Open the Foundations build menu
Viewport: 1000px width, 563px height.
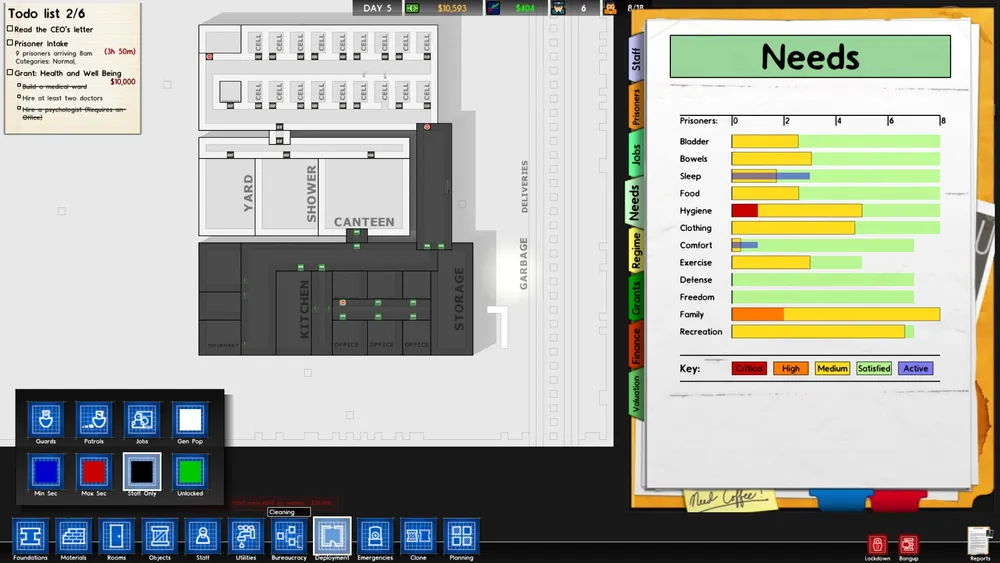tap(30, 535)
